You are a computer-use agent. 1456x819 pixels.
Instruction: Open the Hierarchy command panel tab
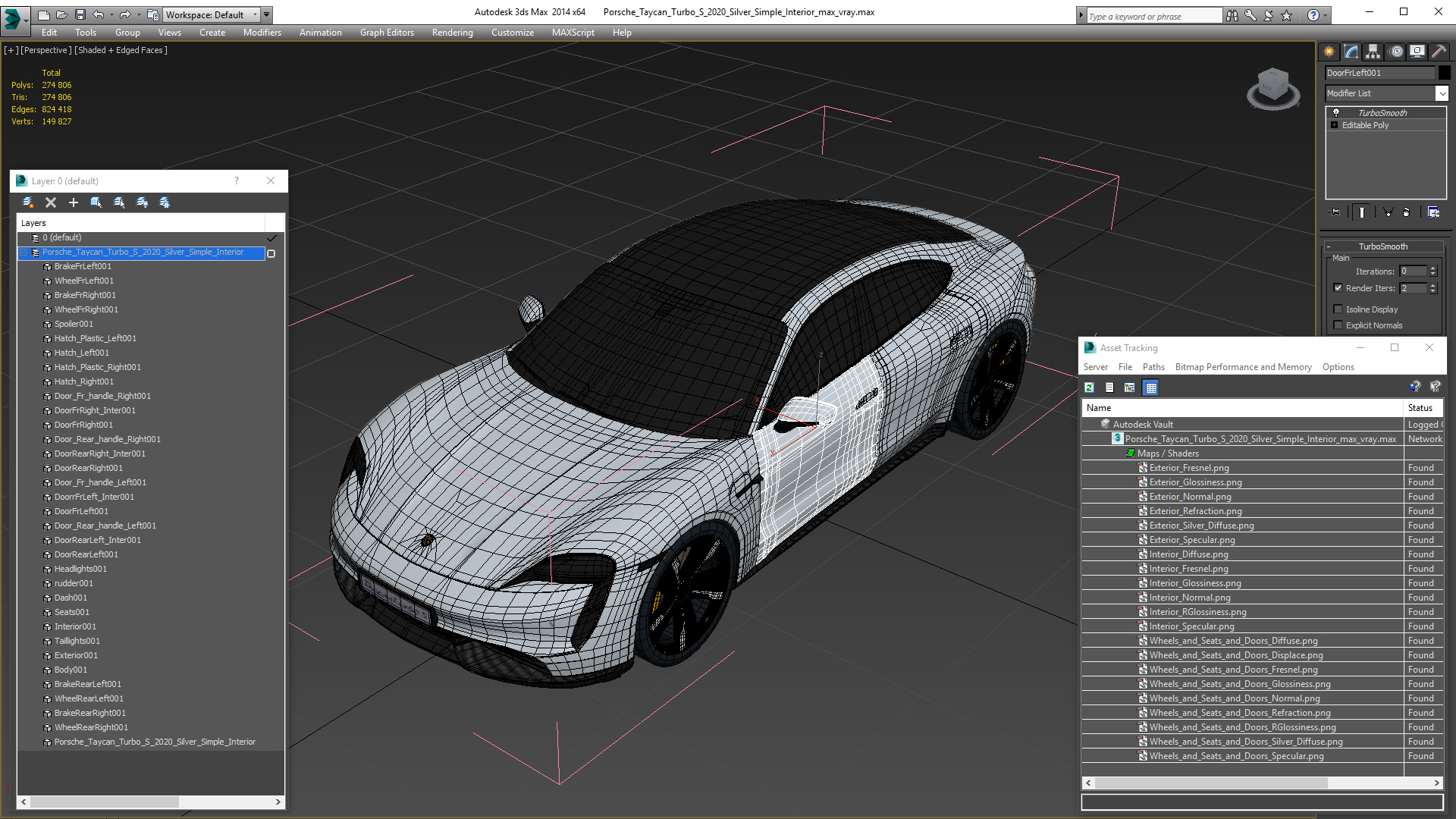pos(1373,52)
